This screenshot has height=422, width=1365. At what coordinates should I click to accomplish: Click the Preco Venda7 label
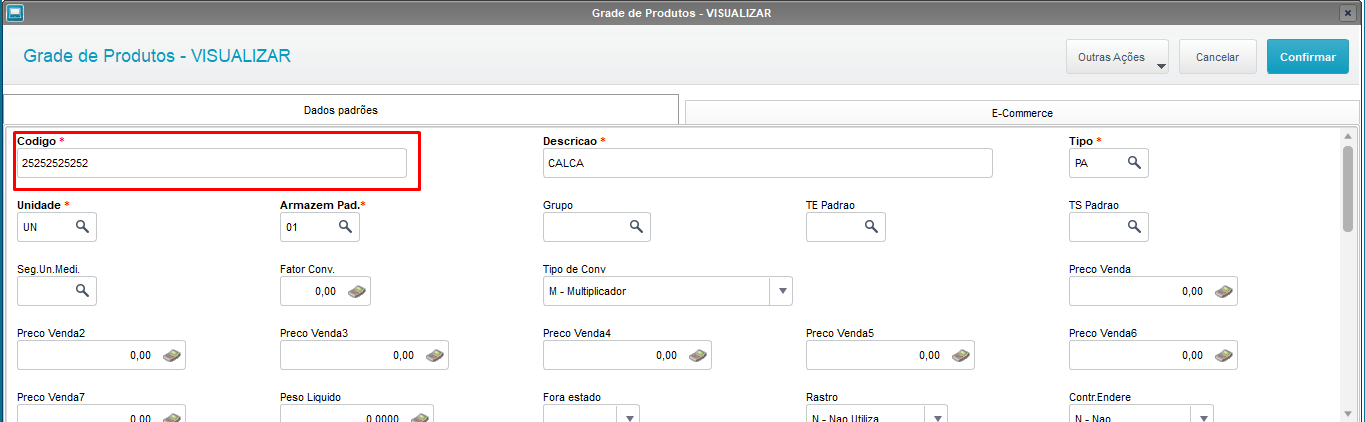click(51, 397)
